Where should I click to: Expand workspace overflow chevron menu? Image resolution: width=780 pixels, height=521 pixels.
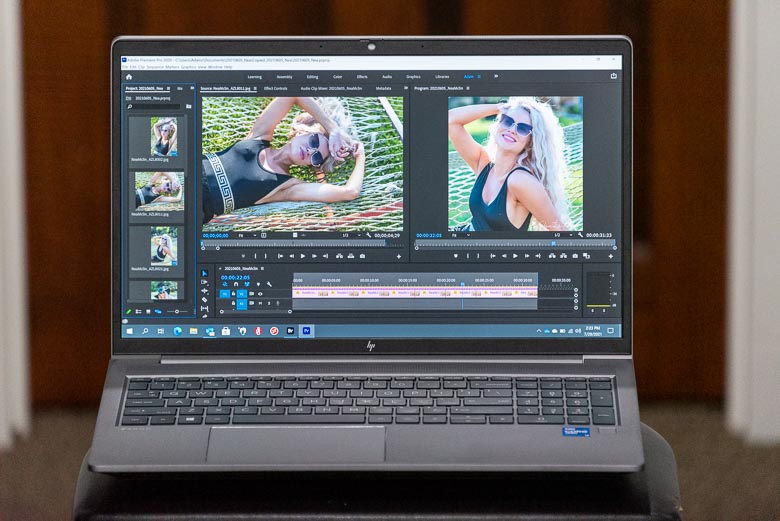click(496, 77)
